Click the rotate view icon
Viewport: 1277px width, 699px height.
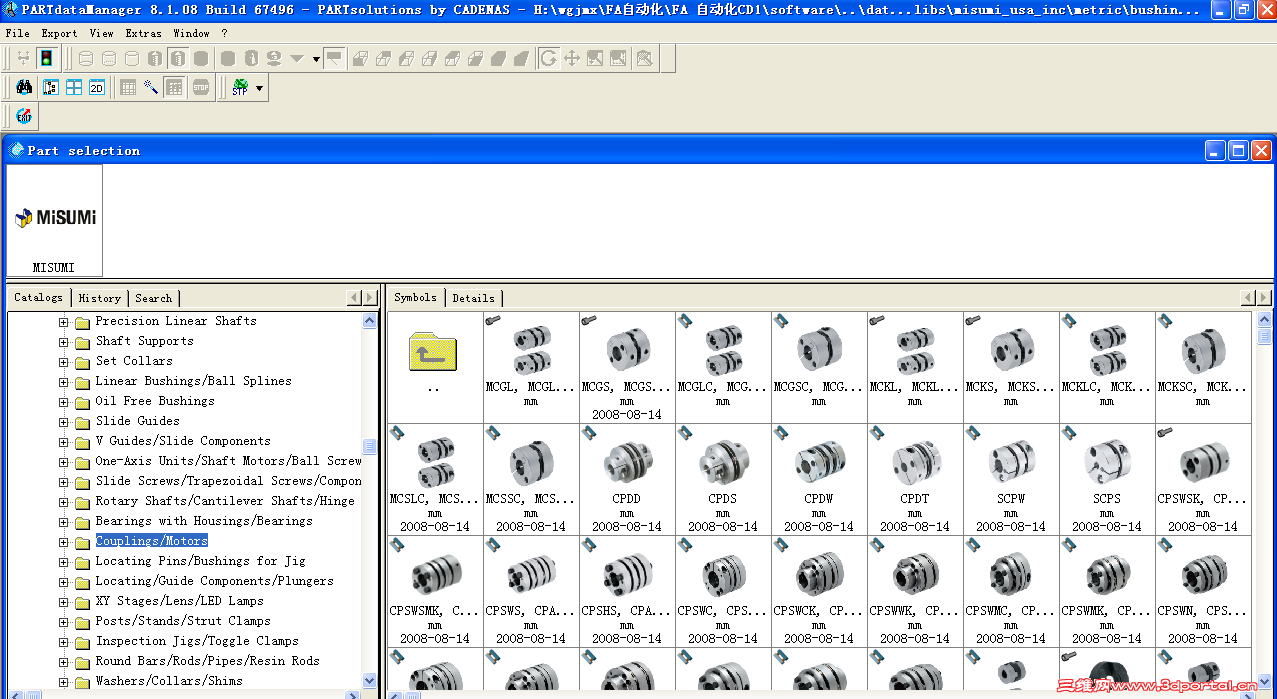[x=548, y=58]
